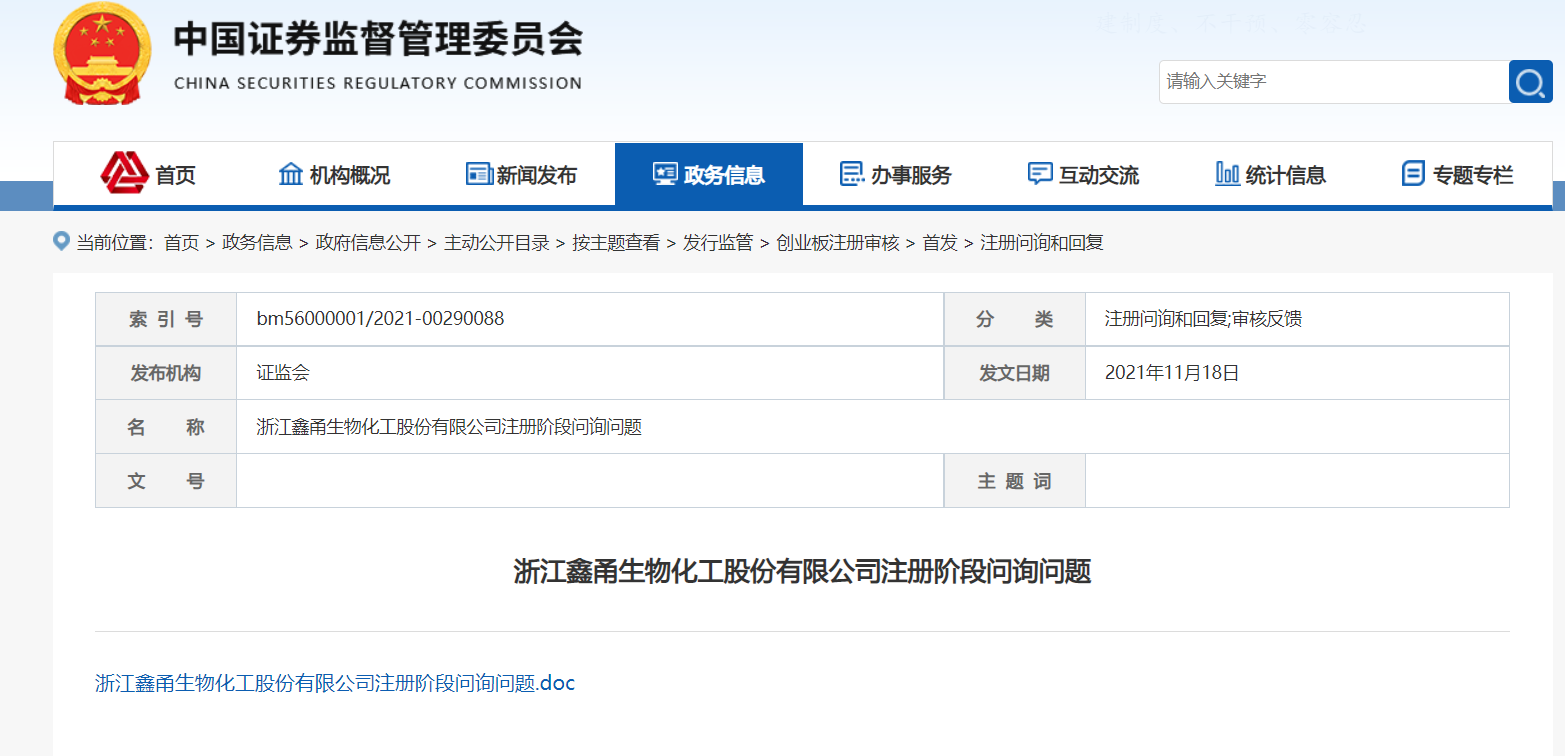
Task: Click 主动公开目录 breadcrumb link
Action: [497, 242]
